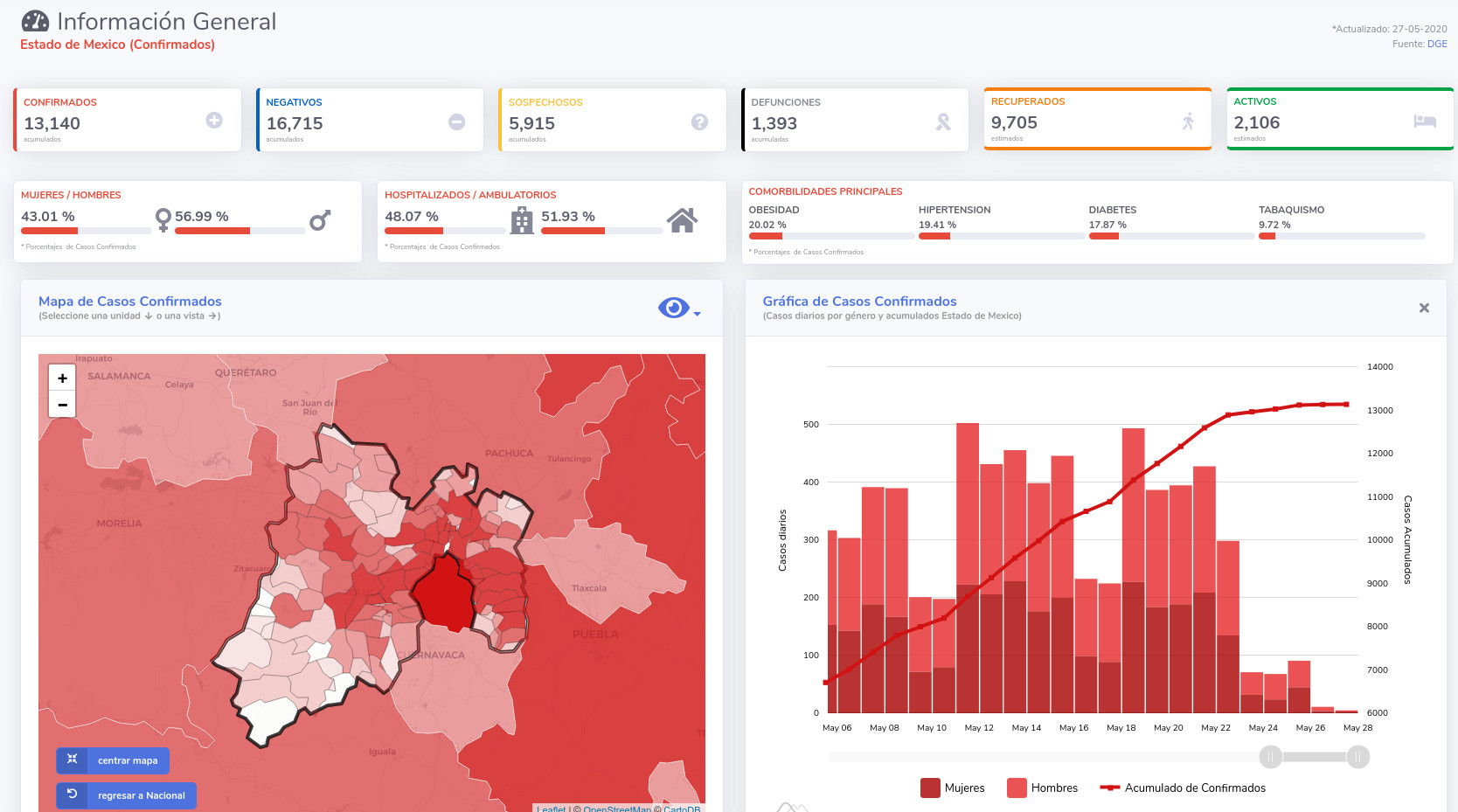
Task: Open the DGE source link
Action: 1437,44
